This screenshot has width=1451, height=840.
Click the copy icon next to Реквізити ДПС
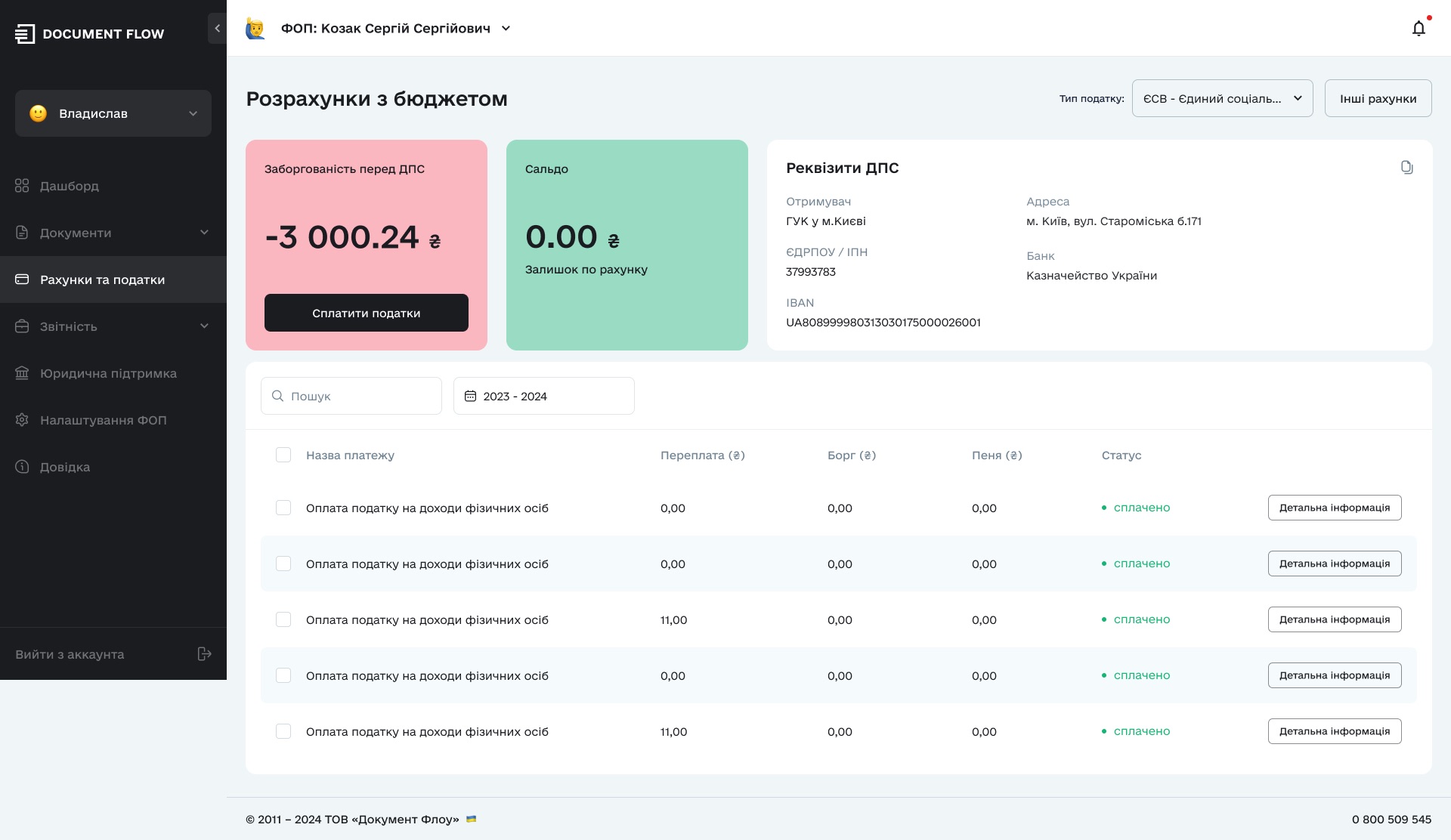click(x=1407, y=167)
